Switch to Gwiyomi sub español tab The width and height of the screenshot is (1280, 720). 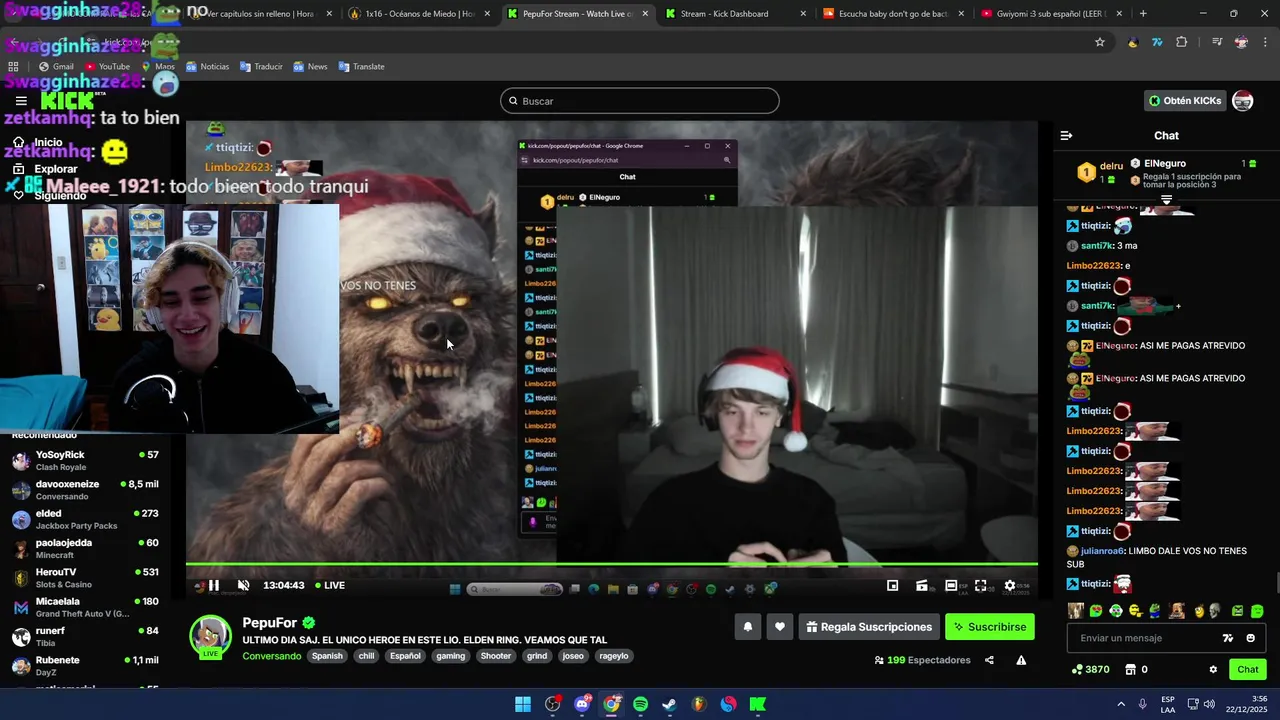[1051, 14]
